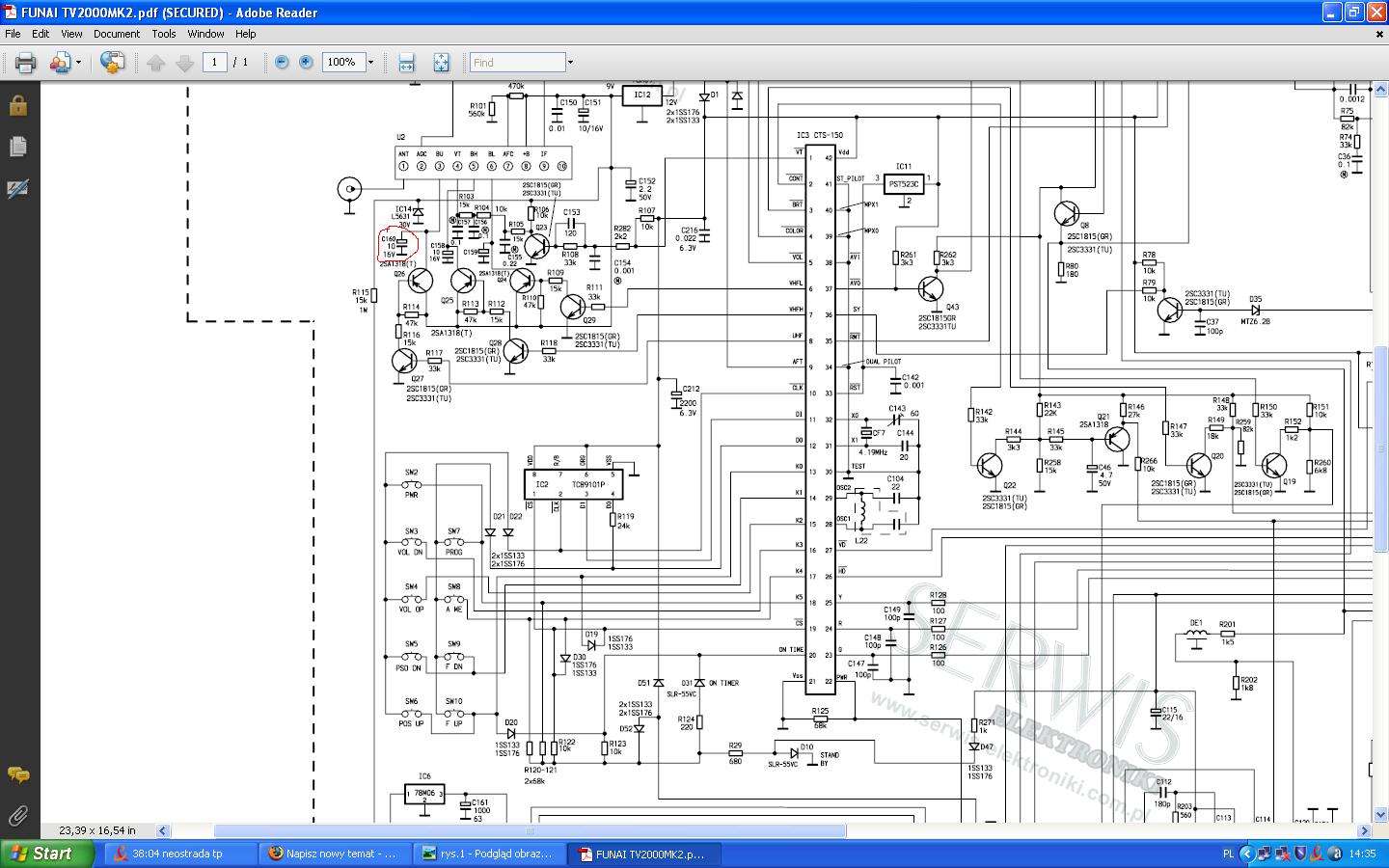The image size is (1389, 868).
Task: Open the View menu
Action: [x=71, y=34]
